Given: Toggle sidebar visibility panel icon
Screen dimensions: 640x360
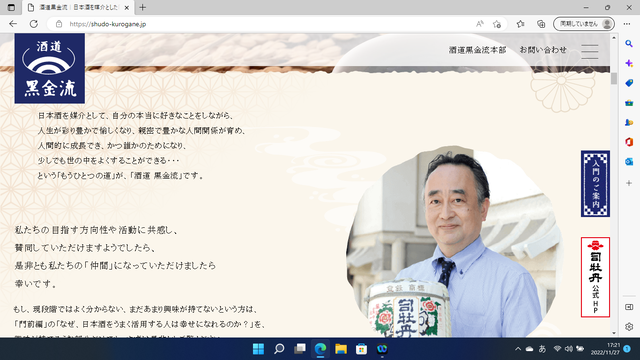Looking at the screenshot, I should [629, 307].
